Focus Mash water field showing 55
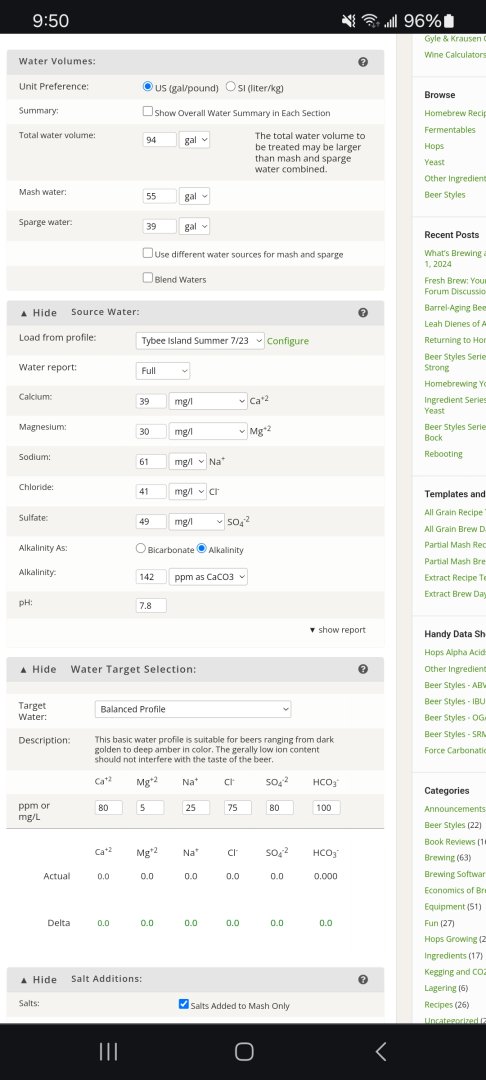 coord(160,196)
